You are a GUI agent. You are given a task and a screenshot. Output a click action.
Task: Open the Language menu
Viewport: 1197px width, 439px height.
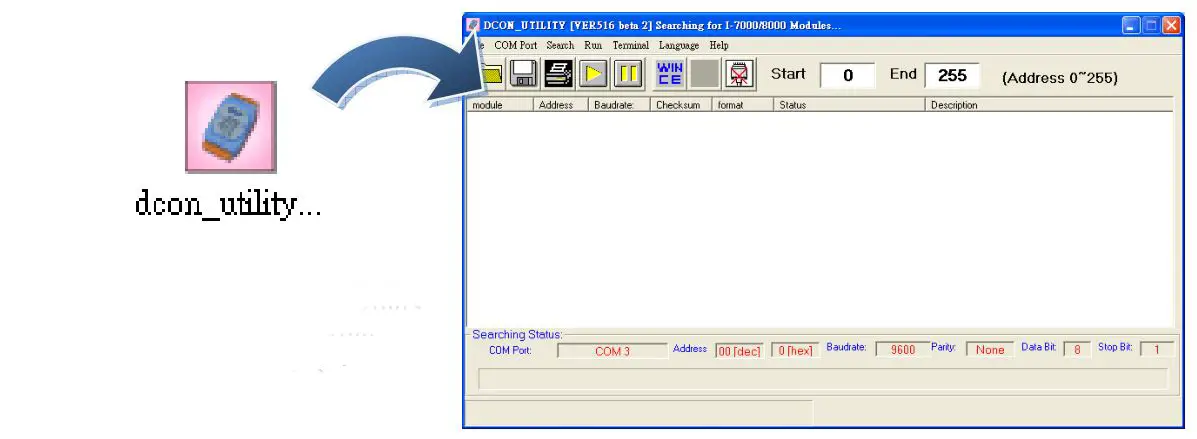tap(679, 45)
